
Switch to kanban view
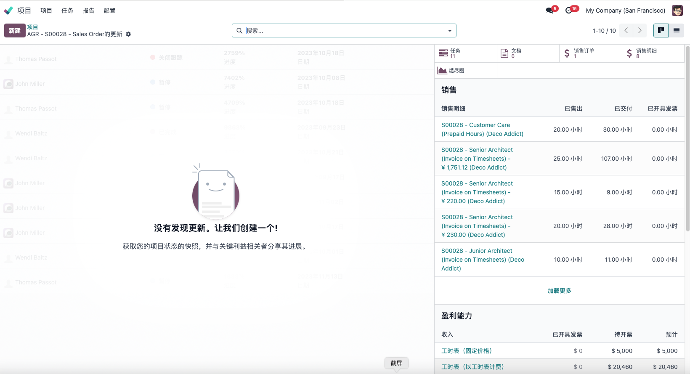pos(661,30)
